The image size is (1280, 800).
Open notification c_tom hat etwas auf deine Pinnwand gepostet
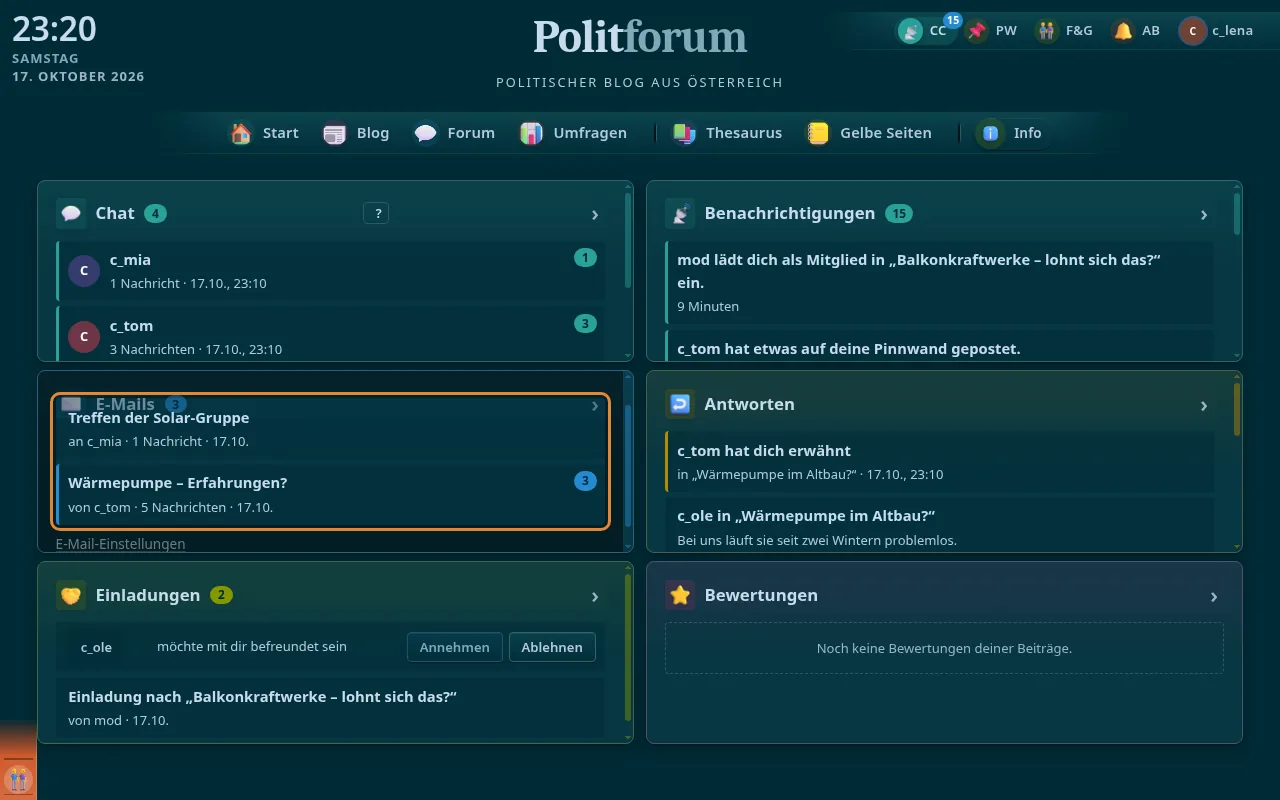pos(939,346)
